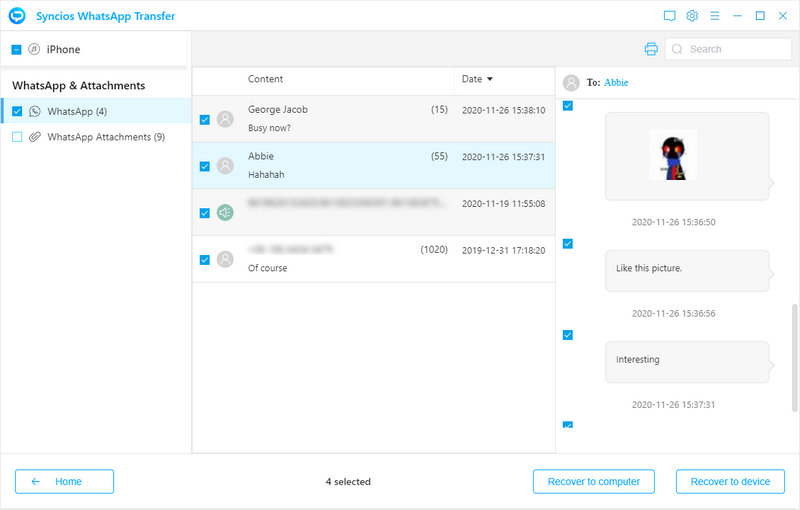
Task: Check the WhatsApp Attachments (9) checkbox
Action: 17,137
